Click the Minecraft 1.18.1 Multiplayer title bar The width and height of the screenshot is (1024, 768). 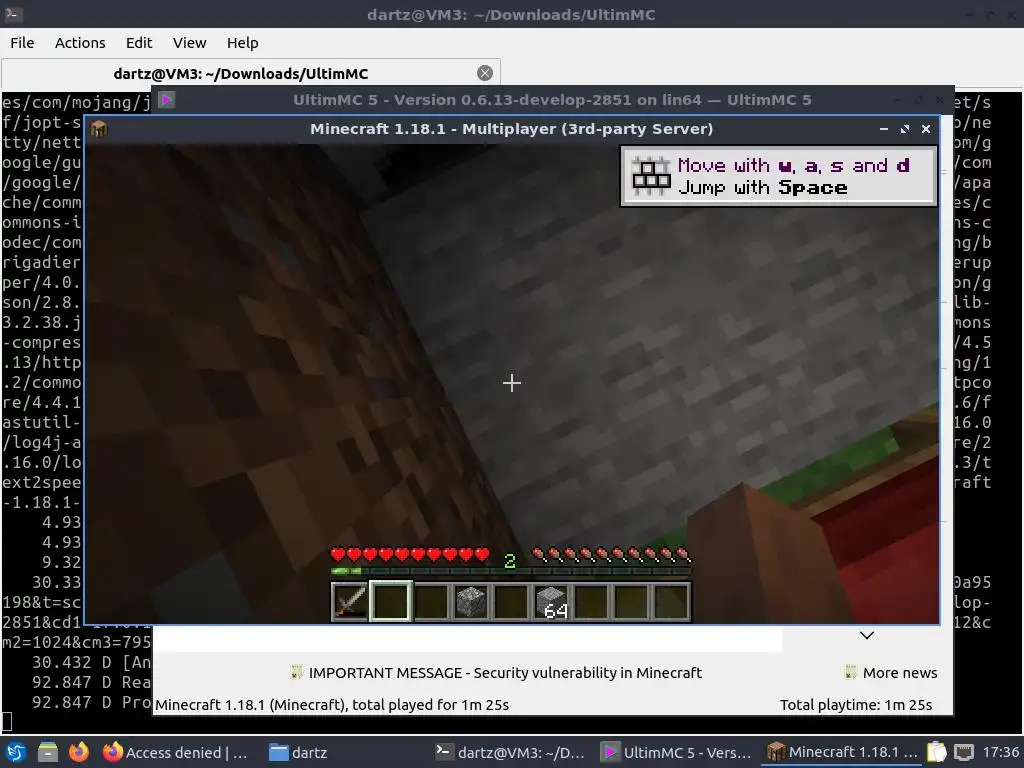point(511,129)
